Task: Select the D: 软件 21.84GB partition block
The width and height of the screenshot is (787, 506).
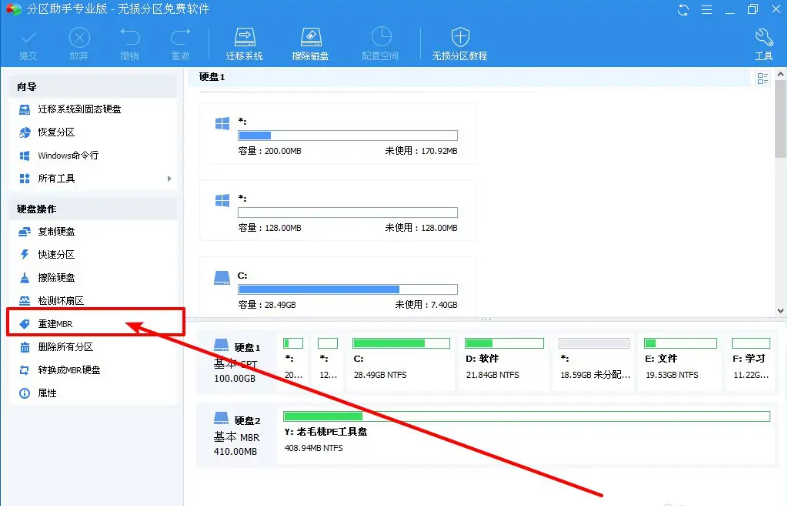Action: click(504, 360)
